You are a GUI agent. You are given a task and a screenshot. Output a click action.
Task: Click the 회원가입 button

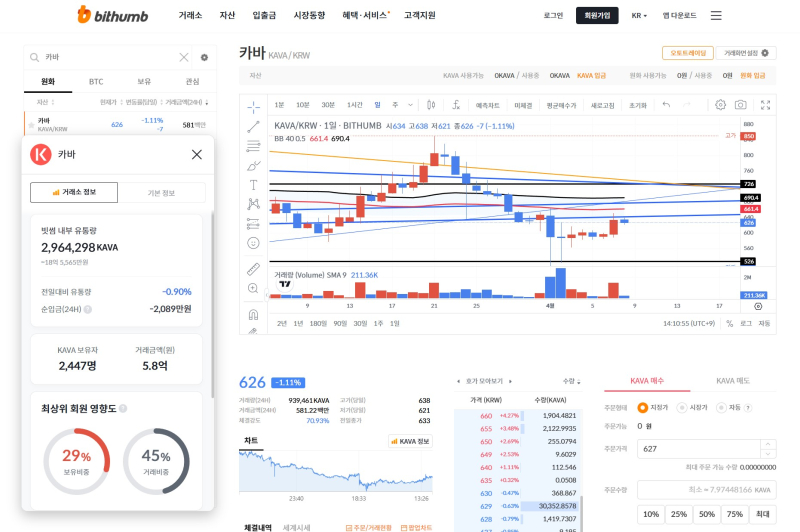[x=597, y=15]
